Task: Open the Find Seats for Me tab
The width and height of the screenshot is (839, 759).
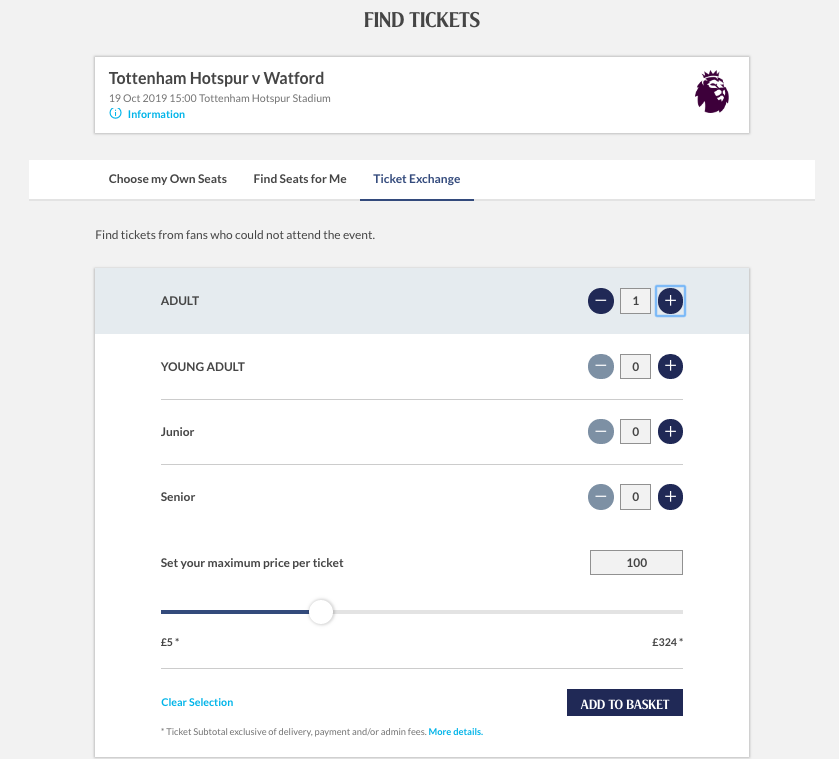Action: pos(300,179)
